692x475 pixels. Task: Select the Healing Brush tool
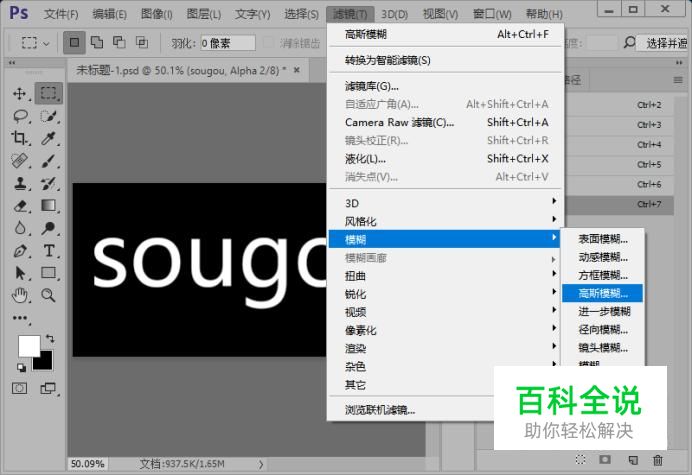pyautogui.click(x=19, y=161)
